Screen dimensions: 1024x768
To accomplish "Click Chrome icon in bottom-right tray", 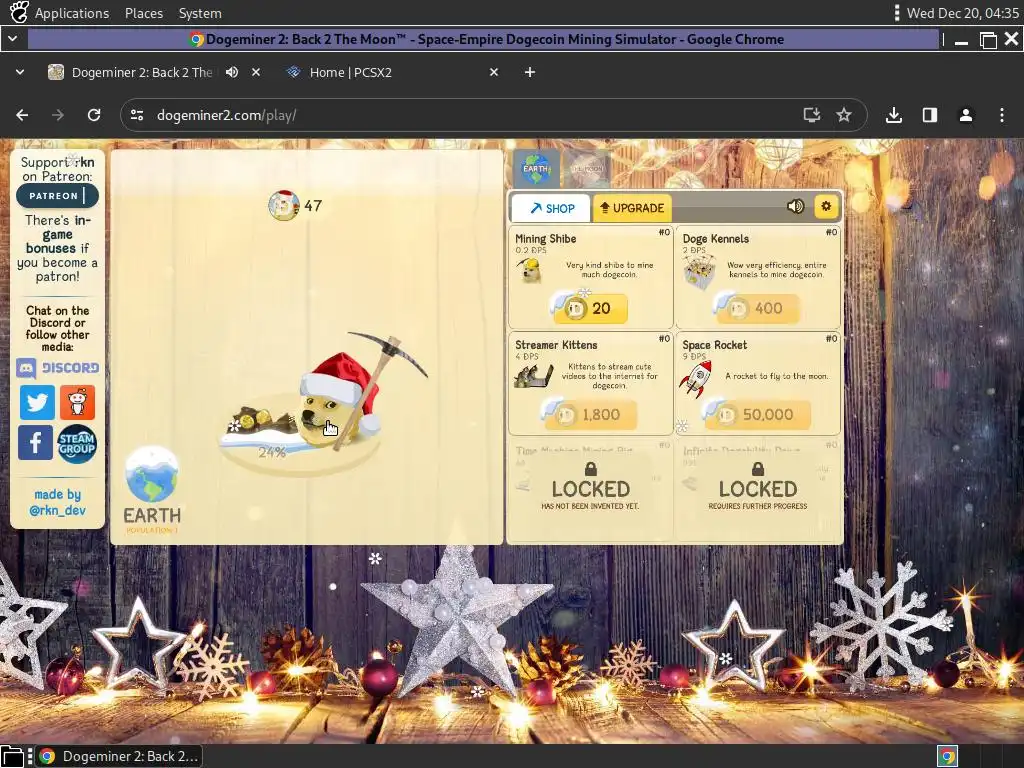I will tap(947, 756).
